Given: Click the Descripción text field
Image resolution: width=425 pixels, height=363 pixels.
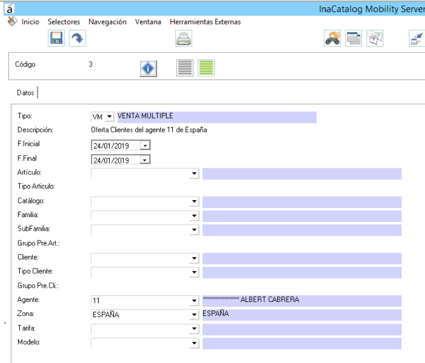Looking at the screenshot, I should pos(149,130).
